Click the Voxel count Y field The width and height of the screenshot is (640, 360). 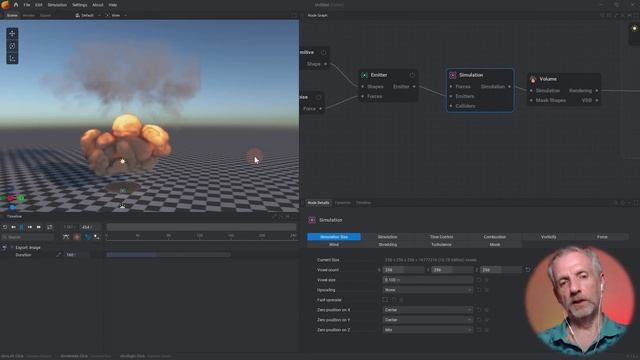tap(452, 270)
